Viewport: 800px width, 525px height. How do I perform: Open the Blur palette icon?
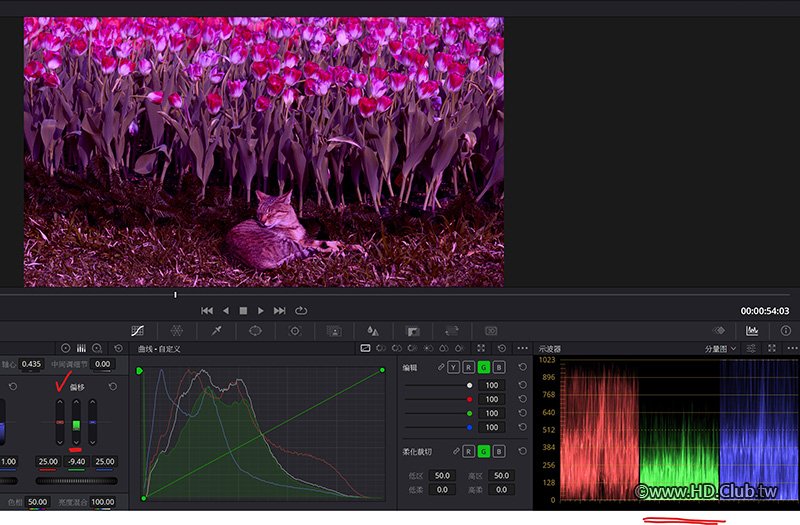[x=373, y=330]
